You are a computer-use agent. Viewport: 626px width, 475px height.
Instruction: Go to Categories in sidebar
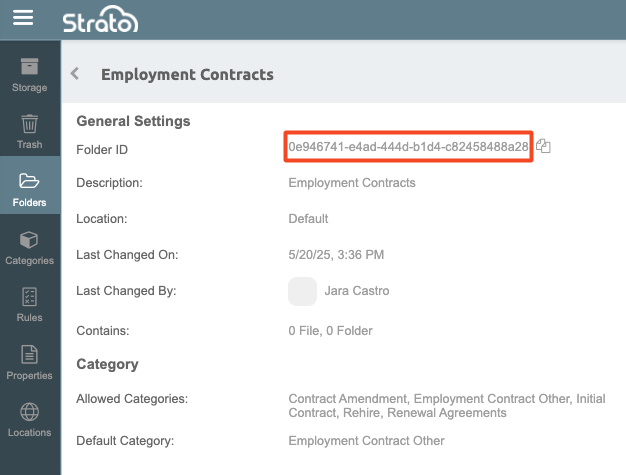tap(29, 247)
